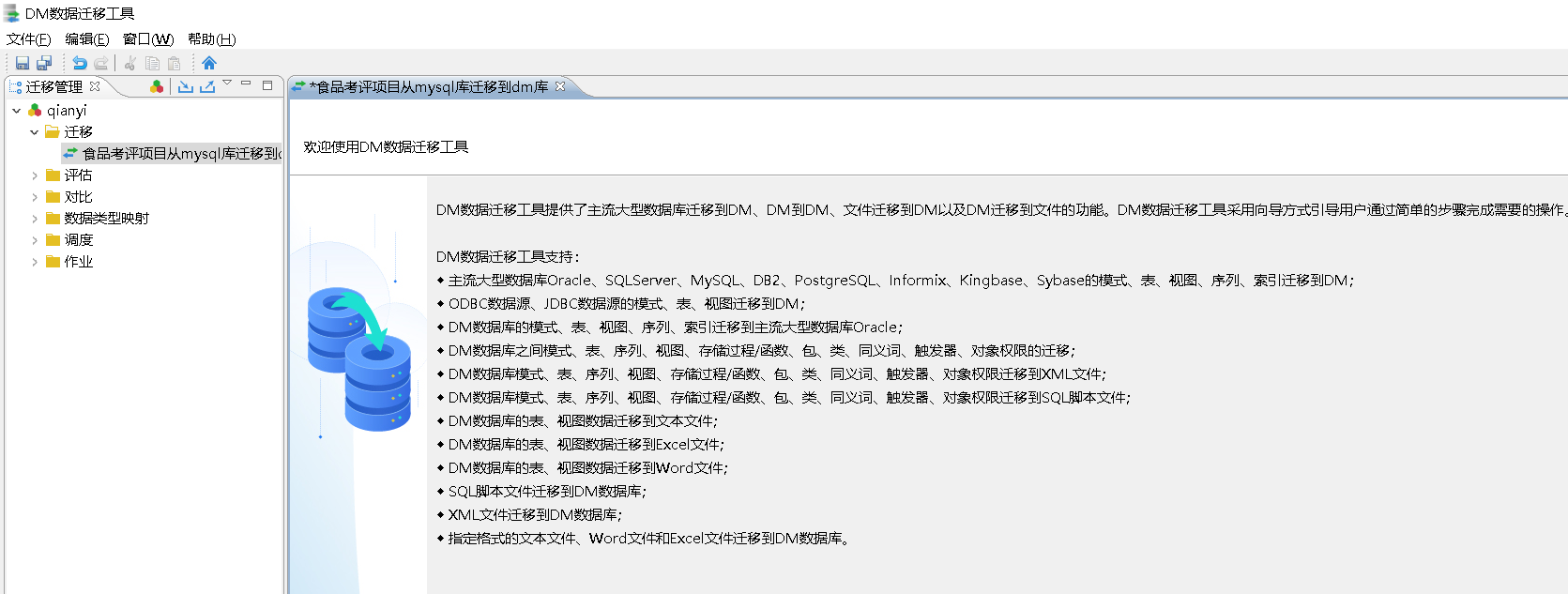Click the new project colored-hexagons icon in panel header
Viewport: 1568px width, 594px height.
point(157,86)
